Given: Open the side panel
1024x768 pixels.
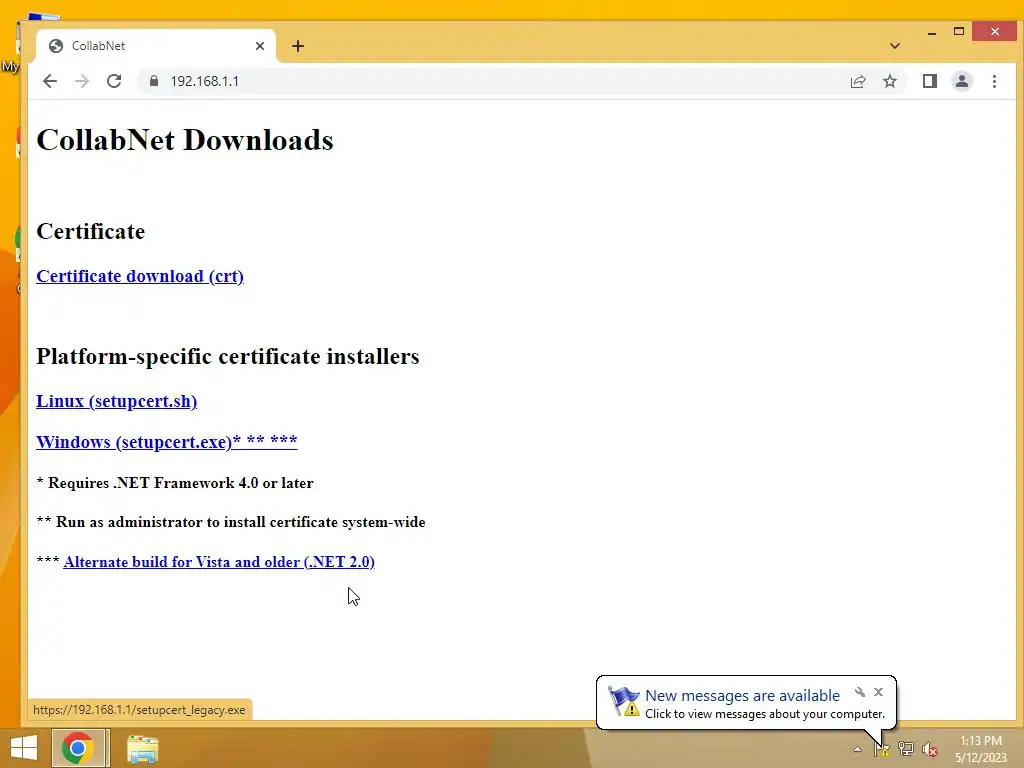Looking at the screenshot, I should 929,81.
